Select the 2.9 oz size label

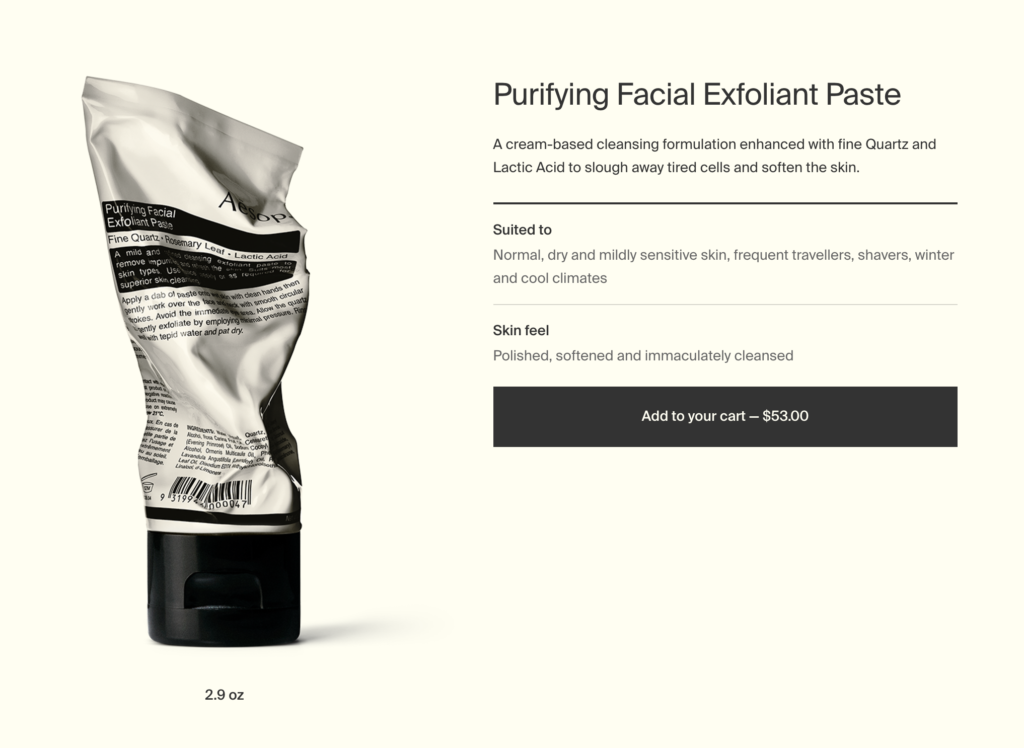(224, 694)
